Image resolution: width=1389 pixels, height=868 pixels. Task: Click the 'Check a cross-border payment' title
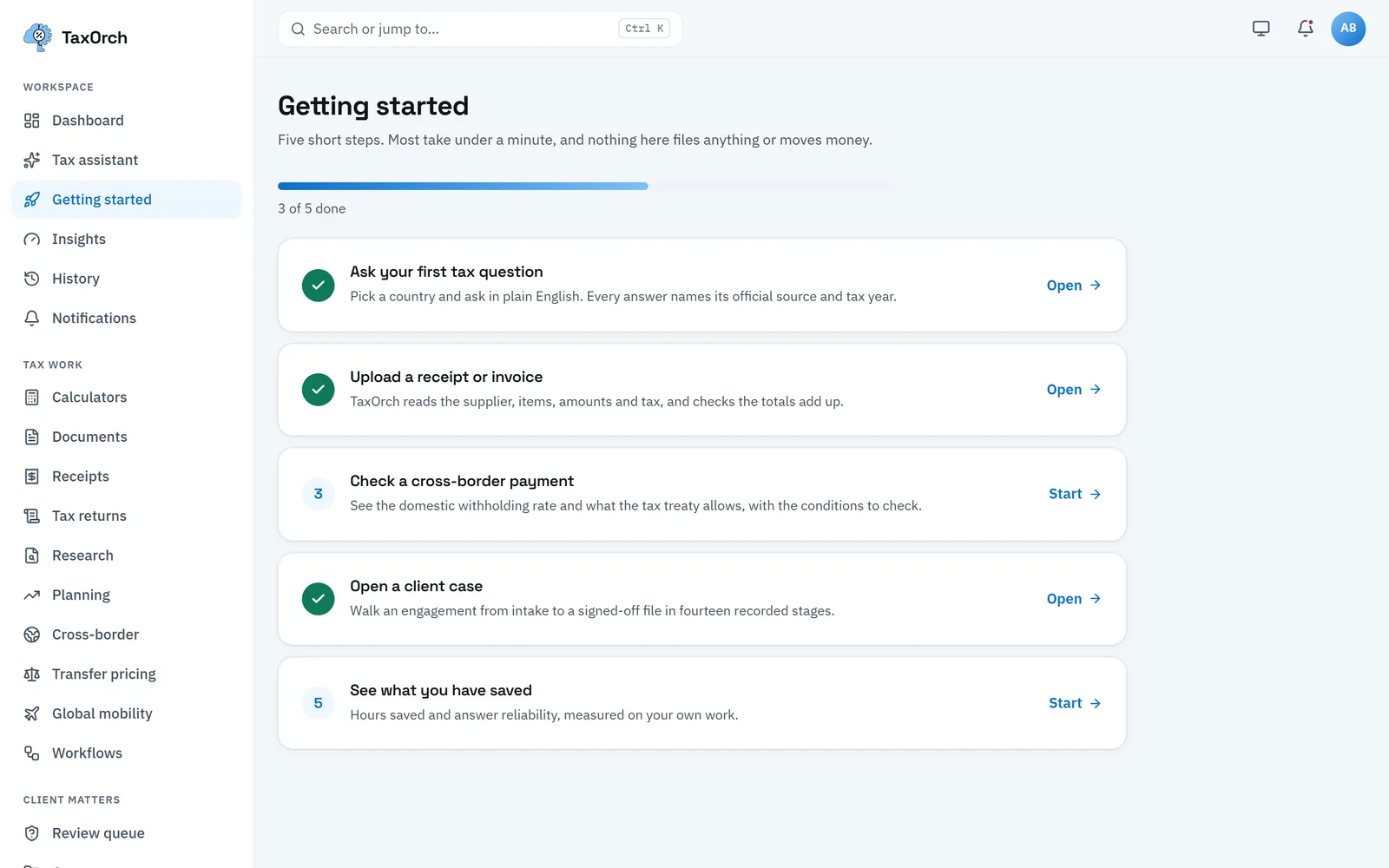point(462,481)
